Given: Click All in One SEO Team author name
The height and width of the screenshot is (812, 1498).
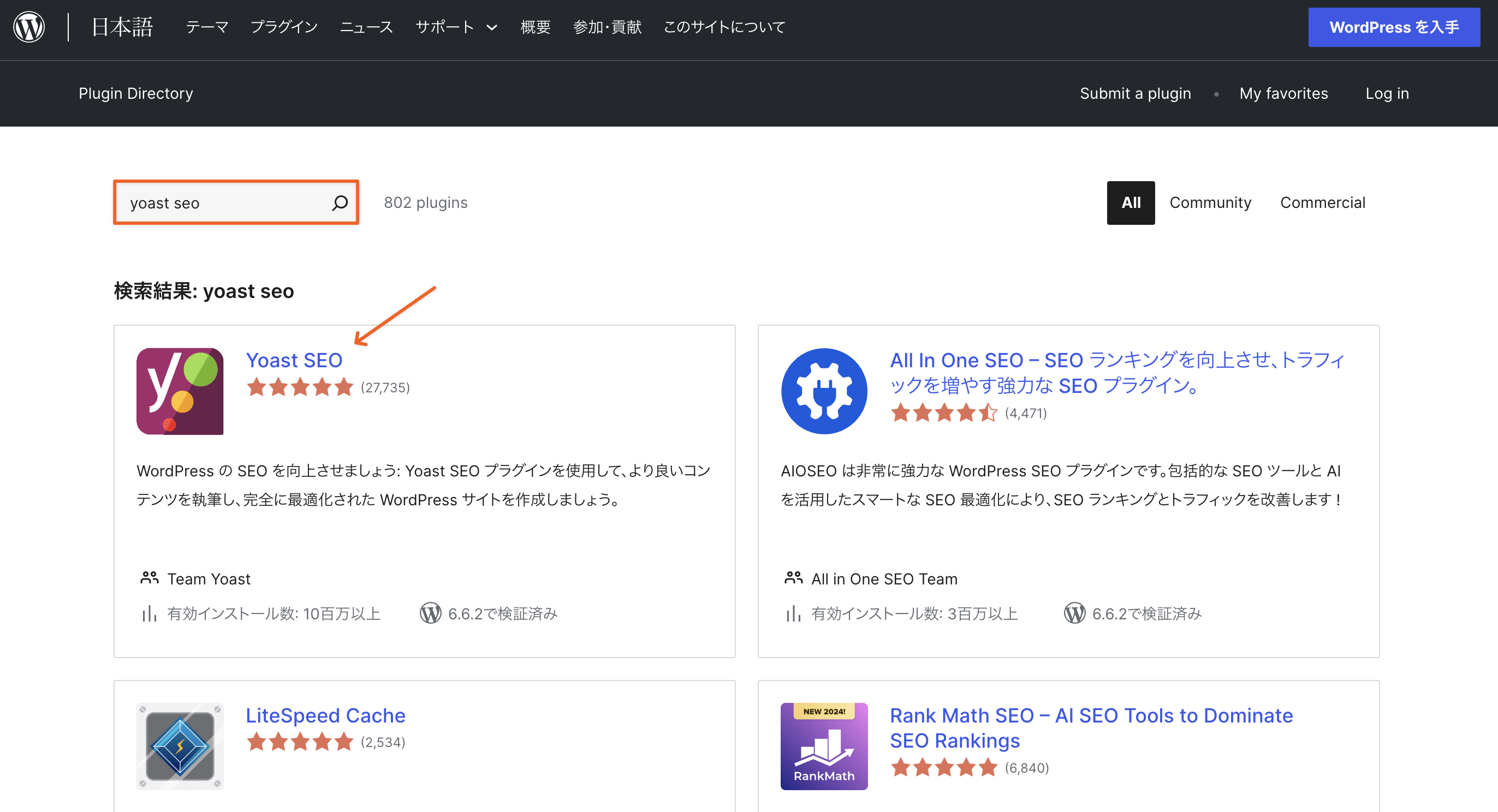Looking at the screenshot, I should point(884,579).
